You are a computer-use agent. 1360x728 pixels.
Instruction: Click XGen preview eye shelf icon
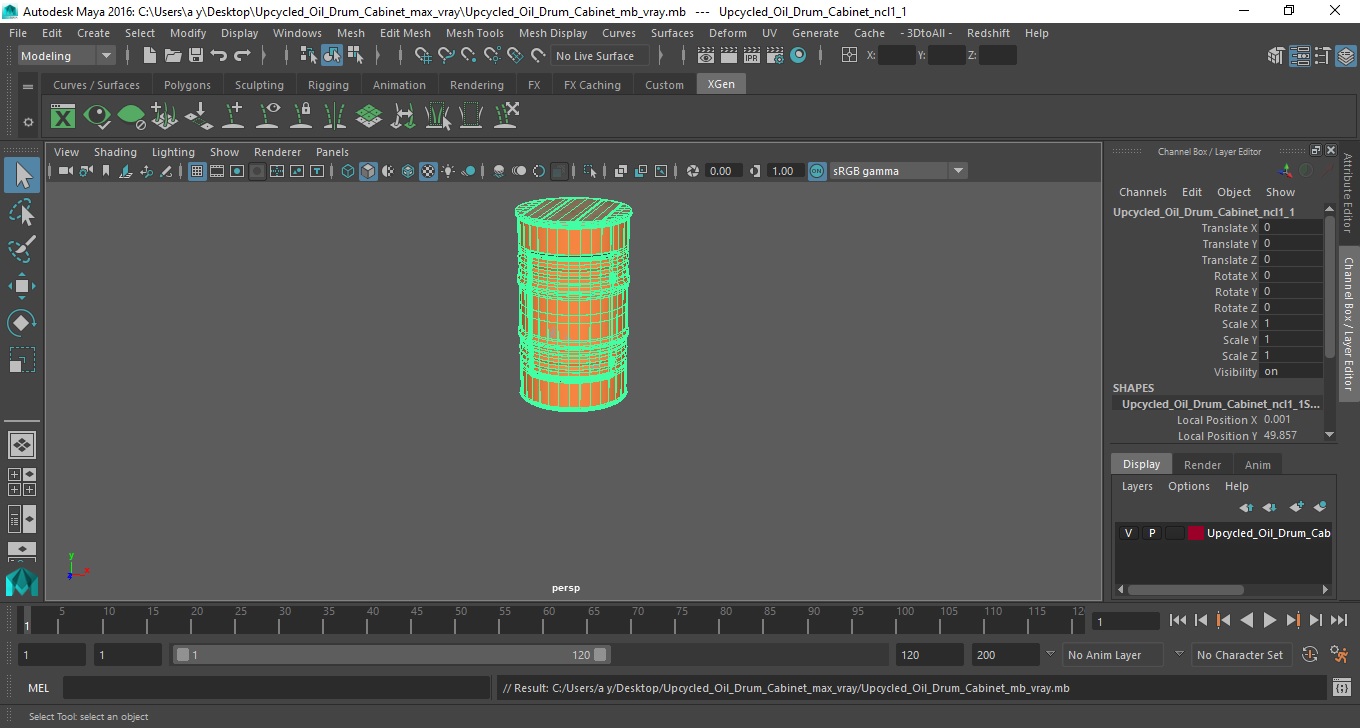[x=97, y=116]
